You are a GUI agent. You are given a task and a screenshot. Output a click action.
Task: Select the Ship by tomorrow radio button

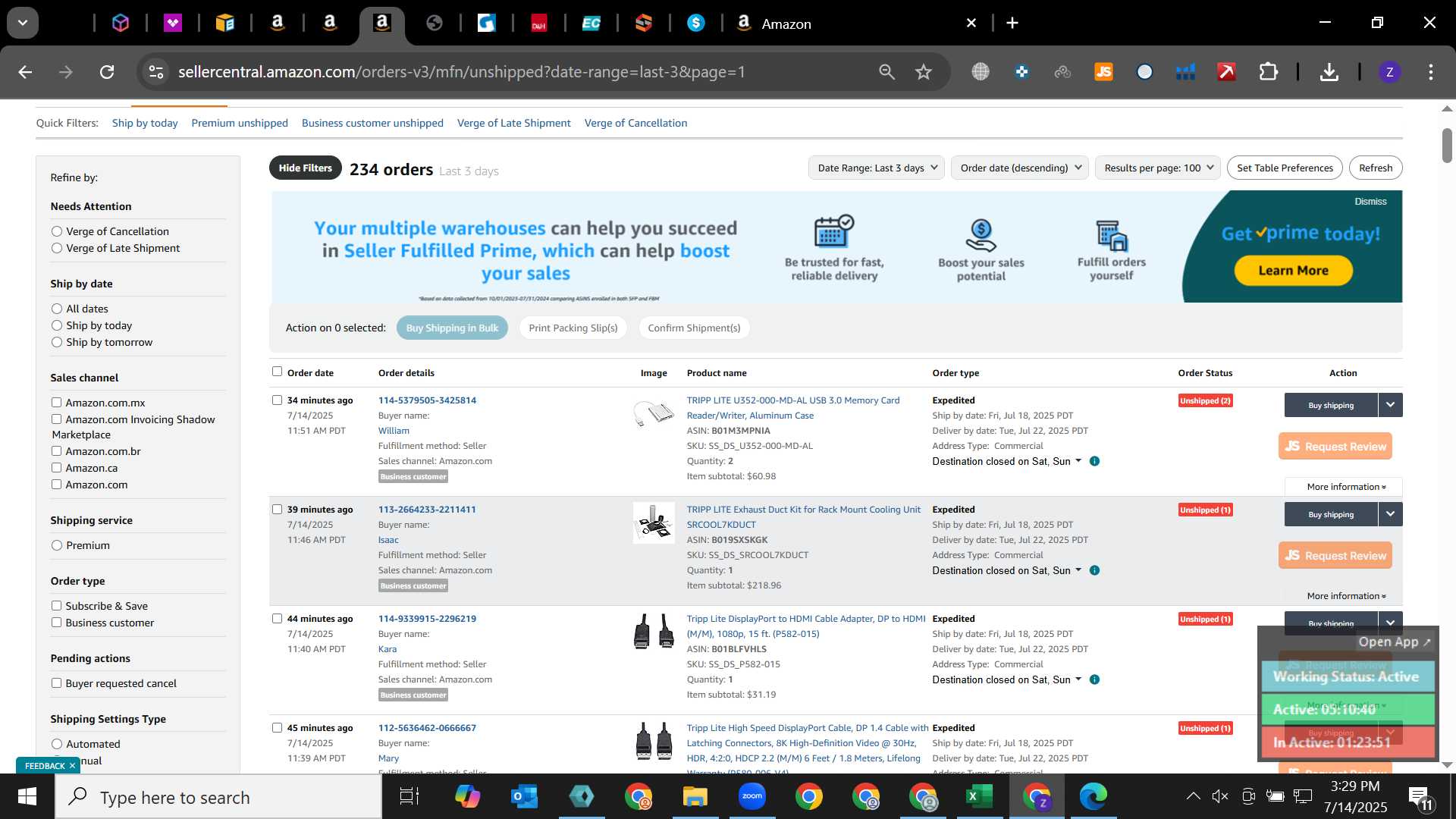click(57, 342)
